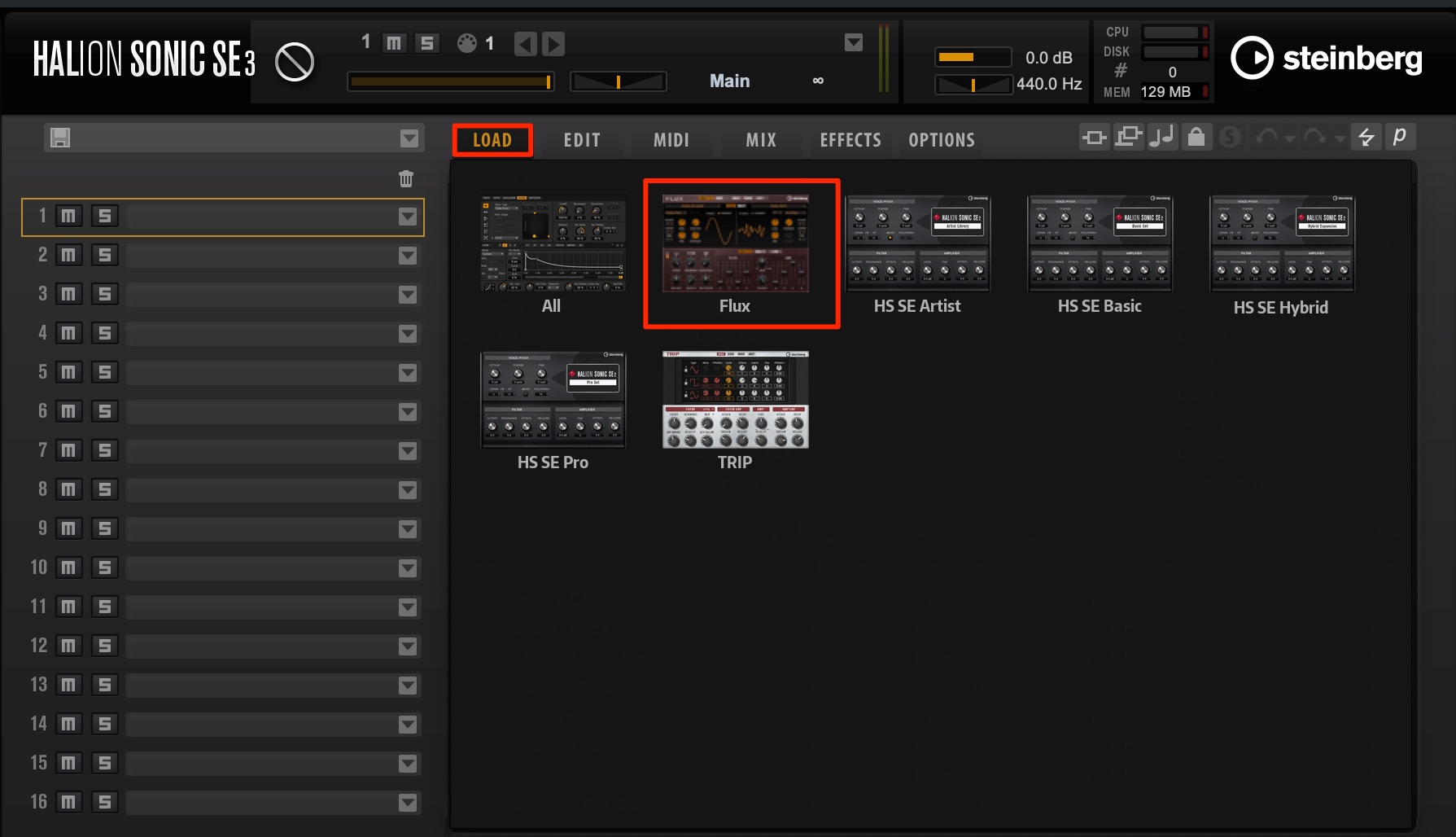Viewport: 1456px width, 837px height.
Task: Switch to the EDIT tab
Action: coord(582,140)
